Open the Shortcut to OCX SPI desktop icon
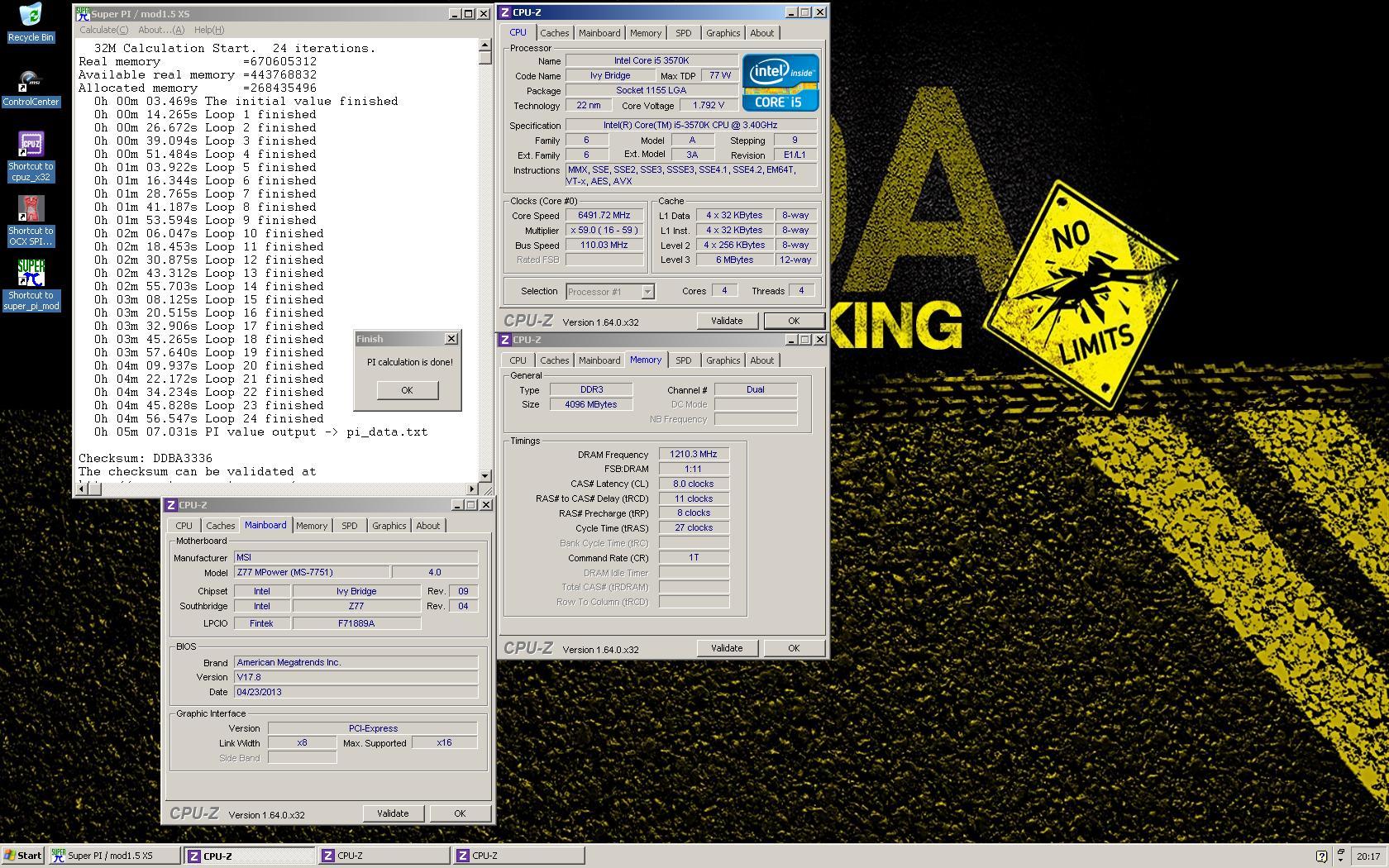Screen dimensions: 1389x868 [31, 222]
